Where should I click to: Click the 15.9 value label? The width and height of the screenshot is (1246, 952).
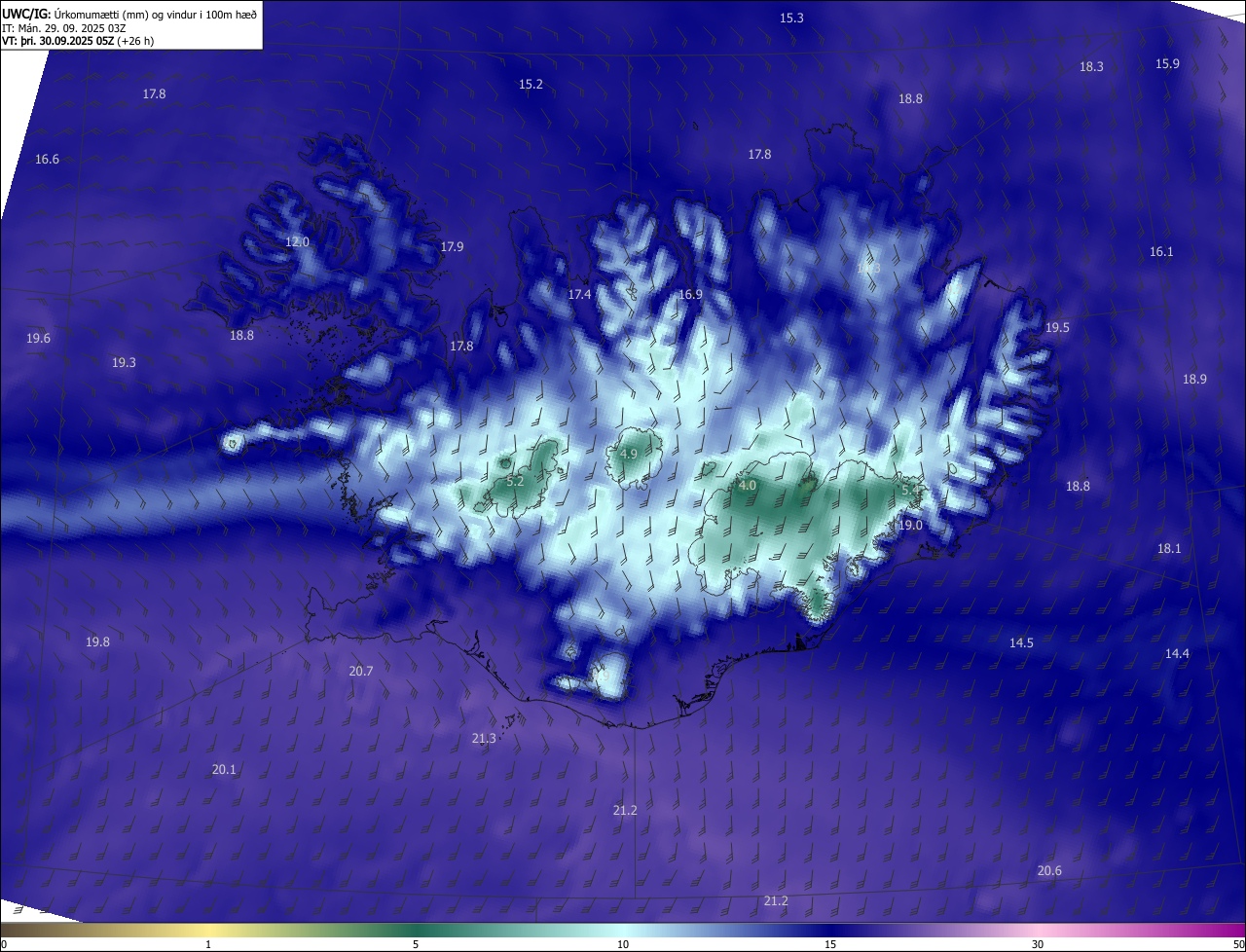click(1167, 64)
